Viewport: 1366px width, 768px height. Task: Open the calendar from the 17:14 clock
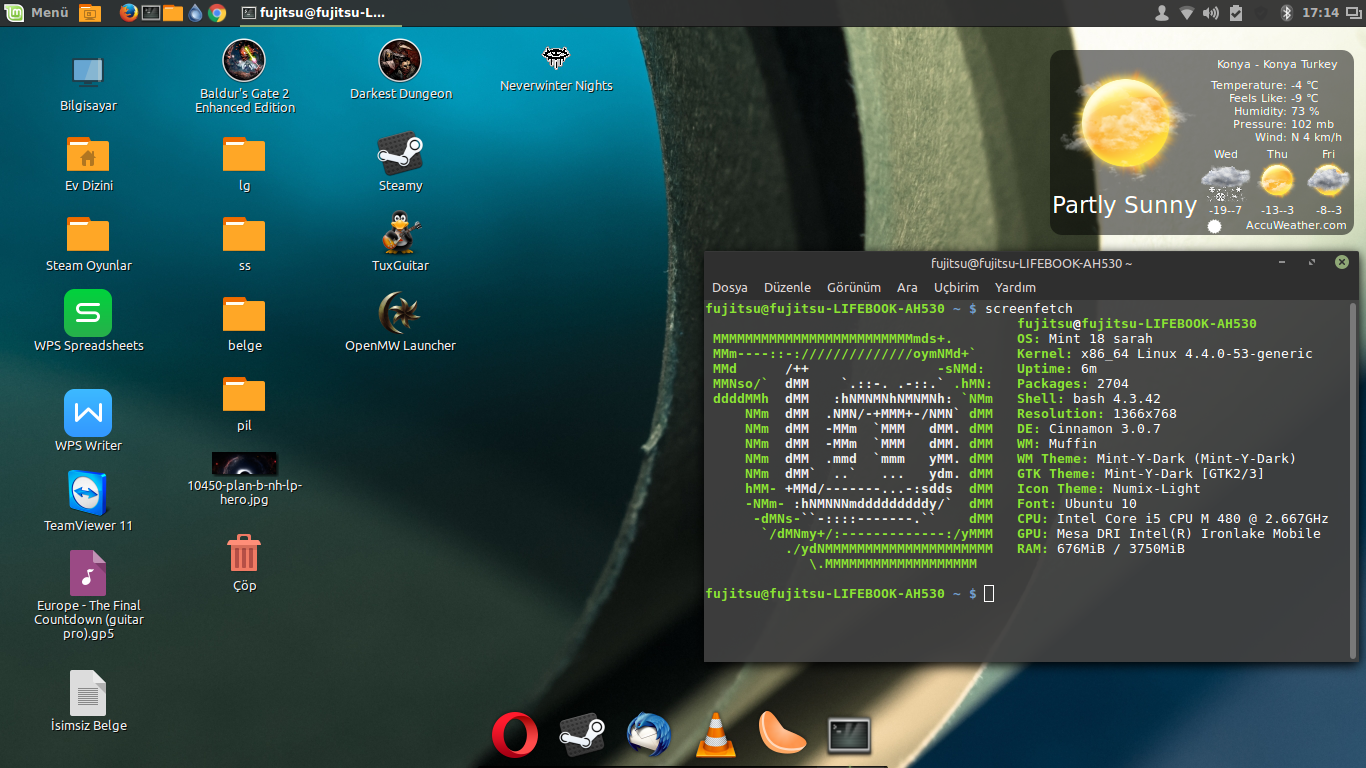tap(1321, 13)
